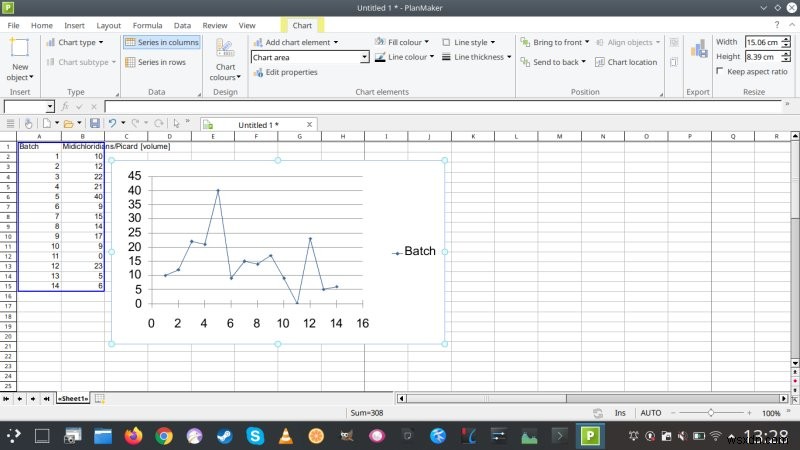Click the Open folder icon

[x=68, y=123]
